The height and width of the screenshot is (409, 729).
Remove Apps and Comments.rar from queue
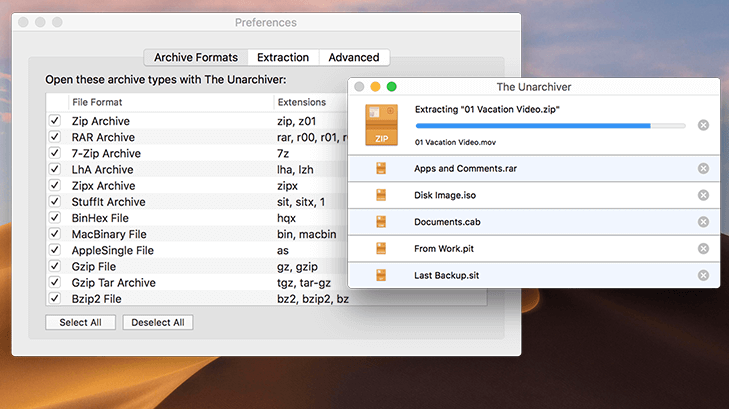[x=703, y=168]
